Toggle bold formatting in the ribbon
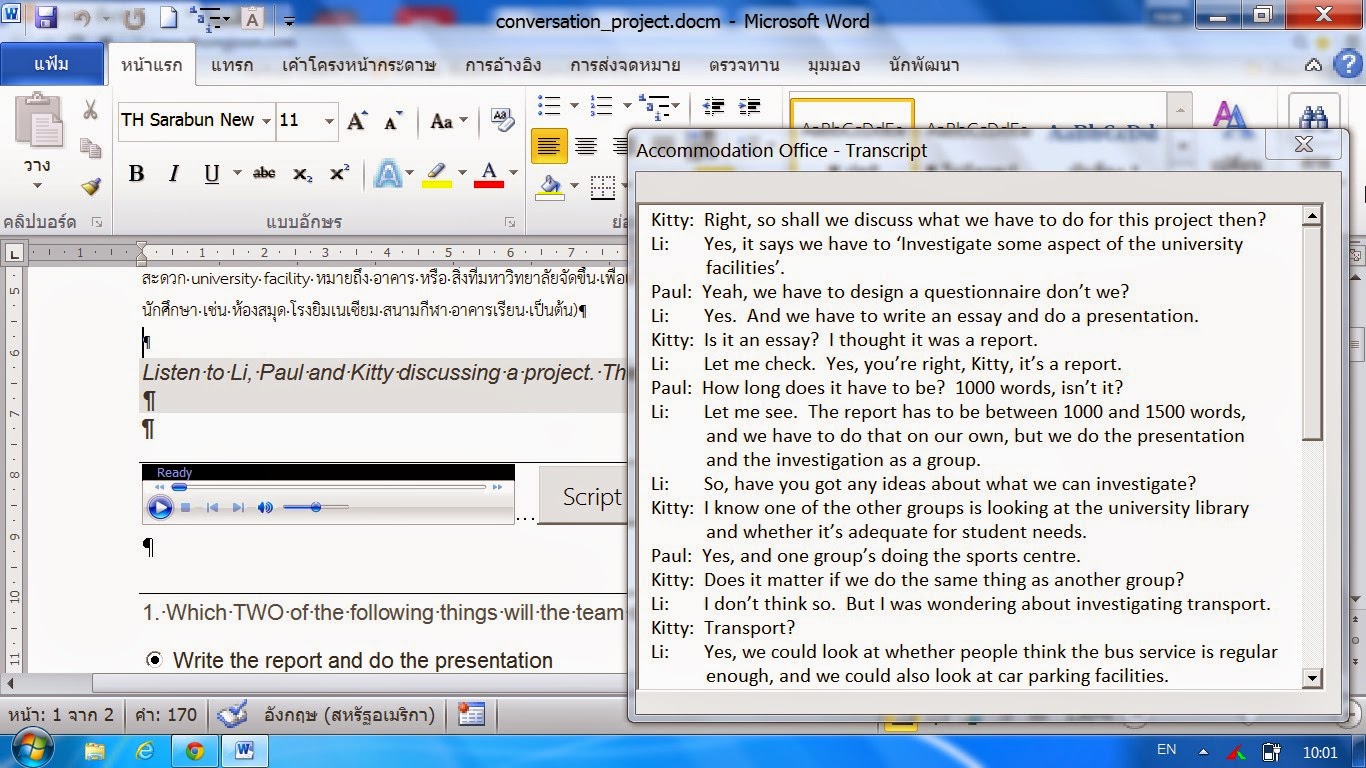Image resolution: width=1366 pixels, height=768 pixels. point(136,173)
